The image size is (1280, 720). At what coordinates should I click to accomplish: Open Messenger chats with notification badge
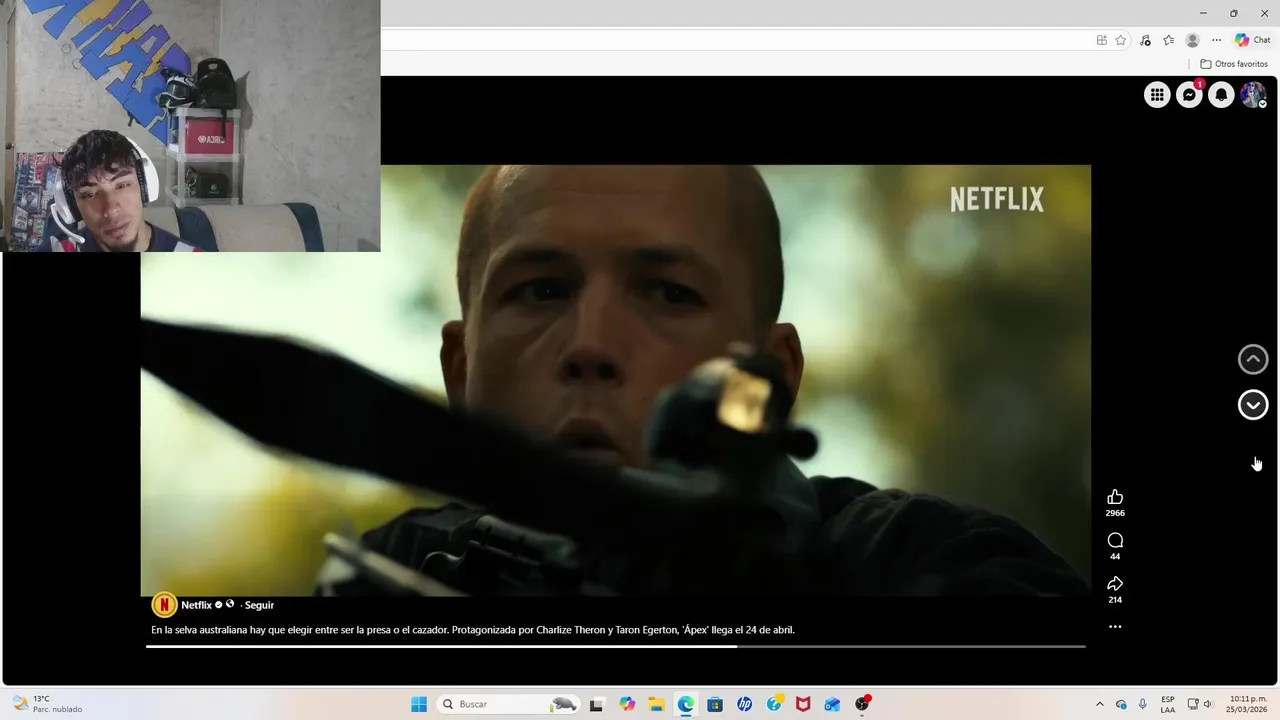pos(1189,95)
